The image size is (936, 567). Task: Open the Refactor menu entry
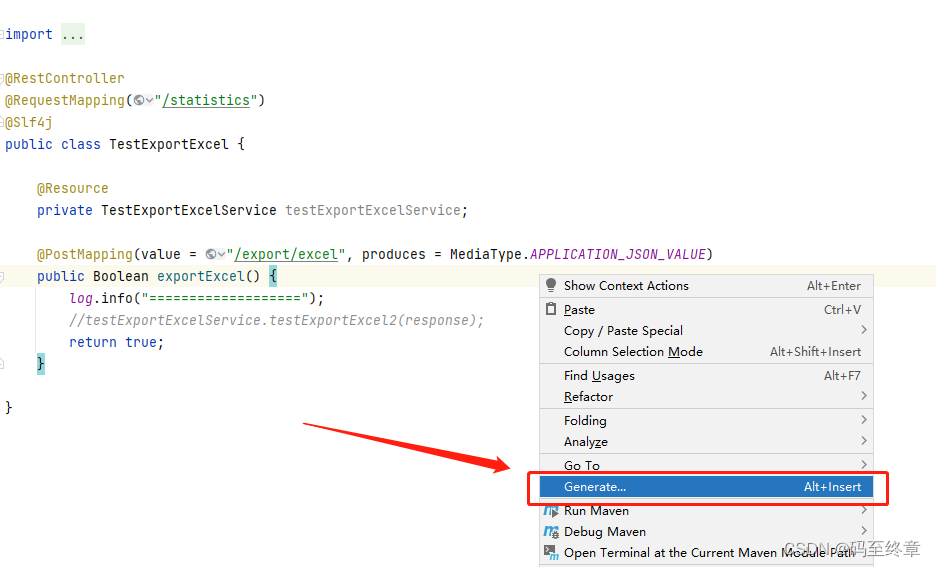click(706, 396)
